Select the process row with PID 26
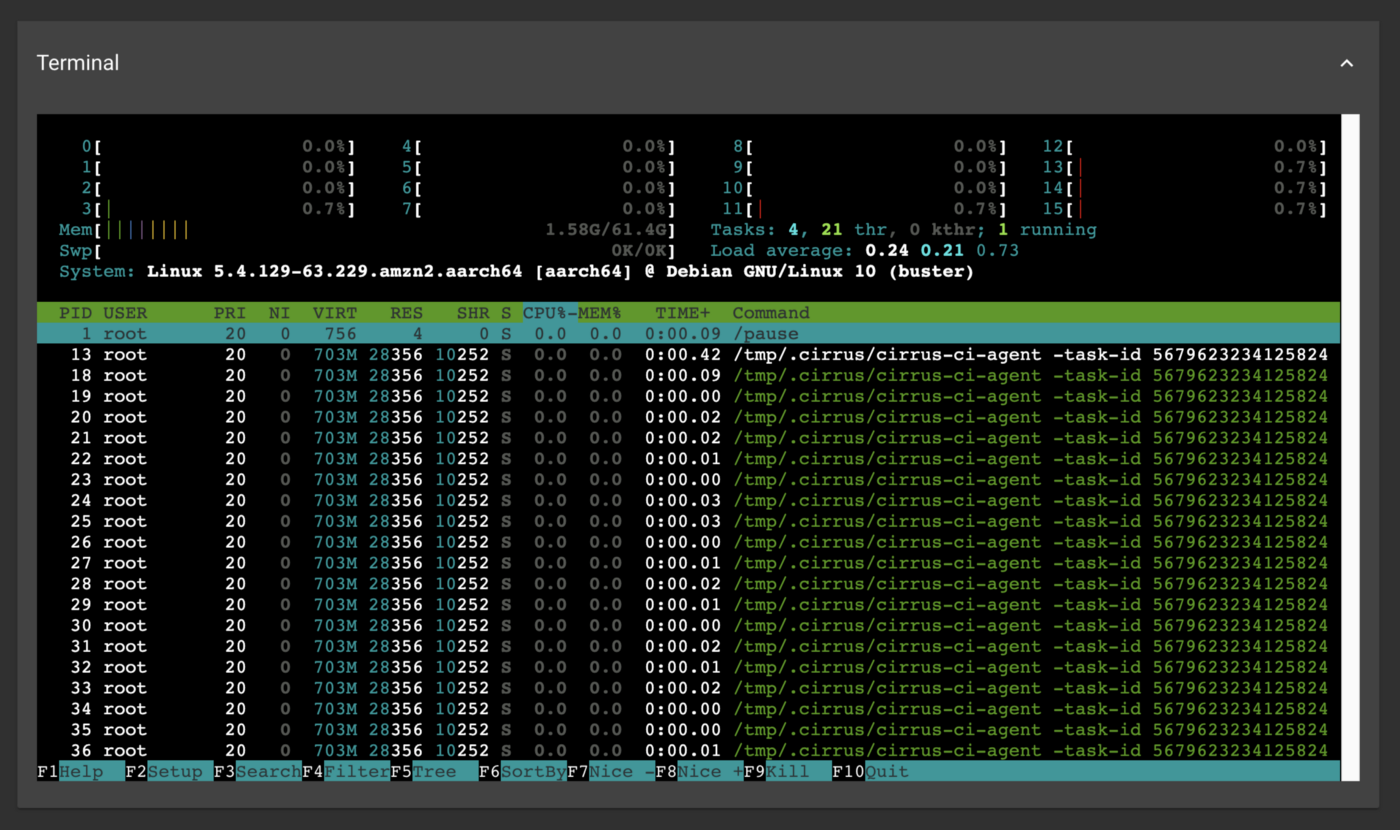This screenshot has height=830, width=1400. (x=688, y=542)
